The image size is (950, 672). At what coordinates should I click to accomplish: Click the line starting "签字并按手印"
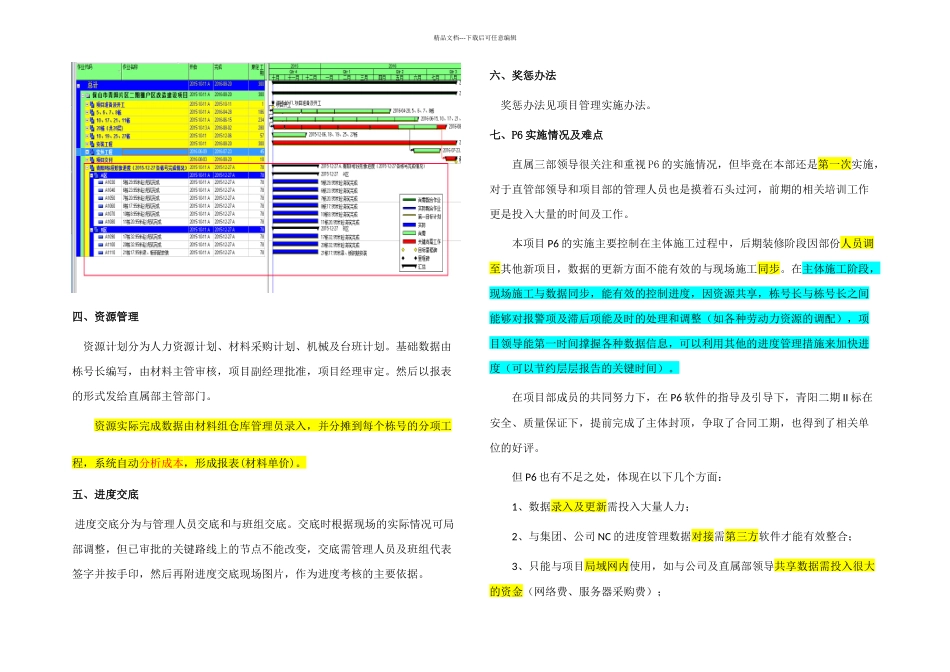[248, 574]
